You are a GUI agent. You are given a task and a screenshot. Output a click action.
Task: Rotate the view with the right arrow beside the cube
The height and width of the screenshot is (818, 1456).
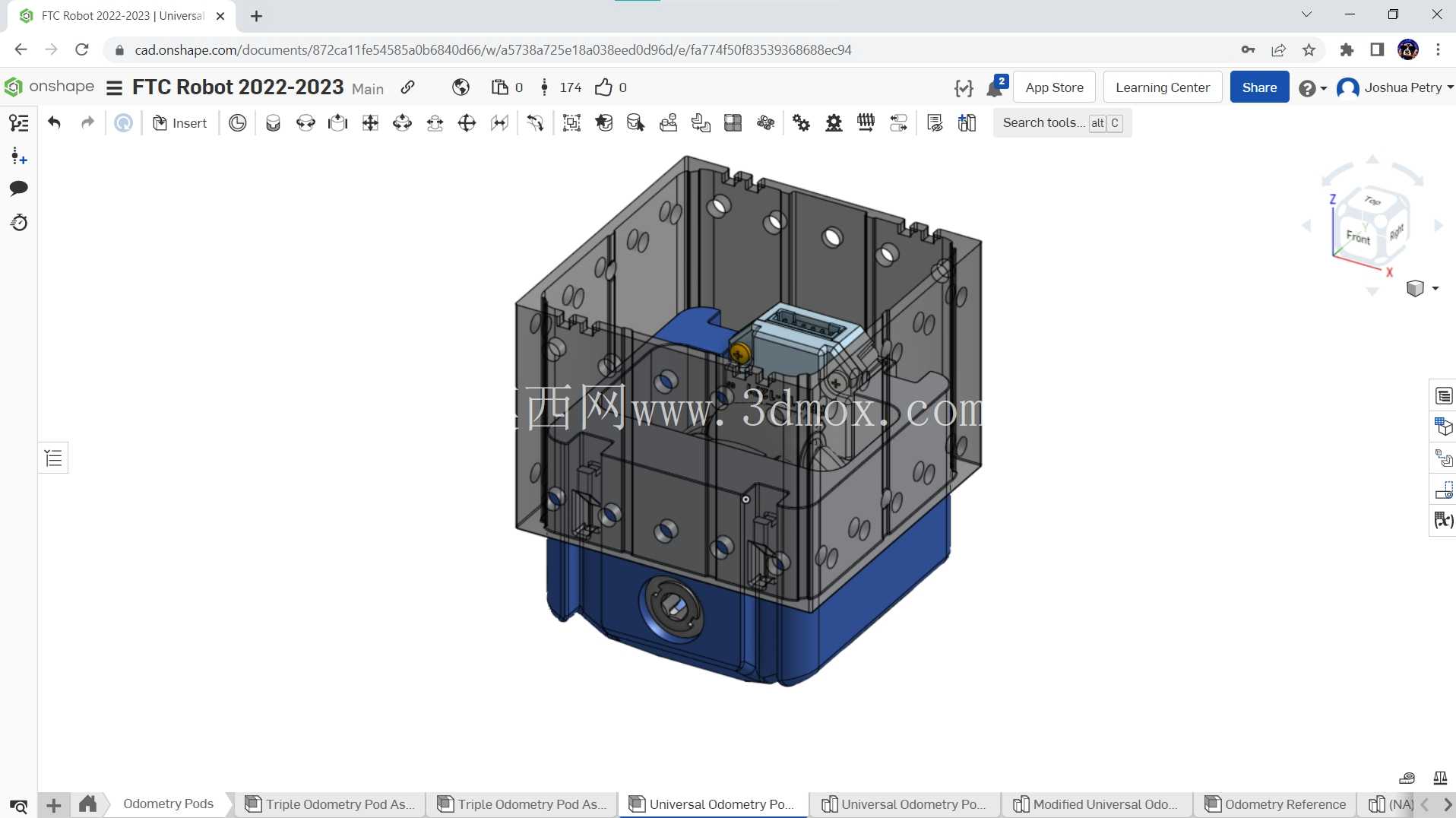click(1438, 226)
